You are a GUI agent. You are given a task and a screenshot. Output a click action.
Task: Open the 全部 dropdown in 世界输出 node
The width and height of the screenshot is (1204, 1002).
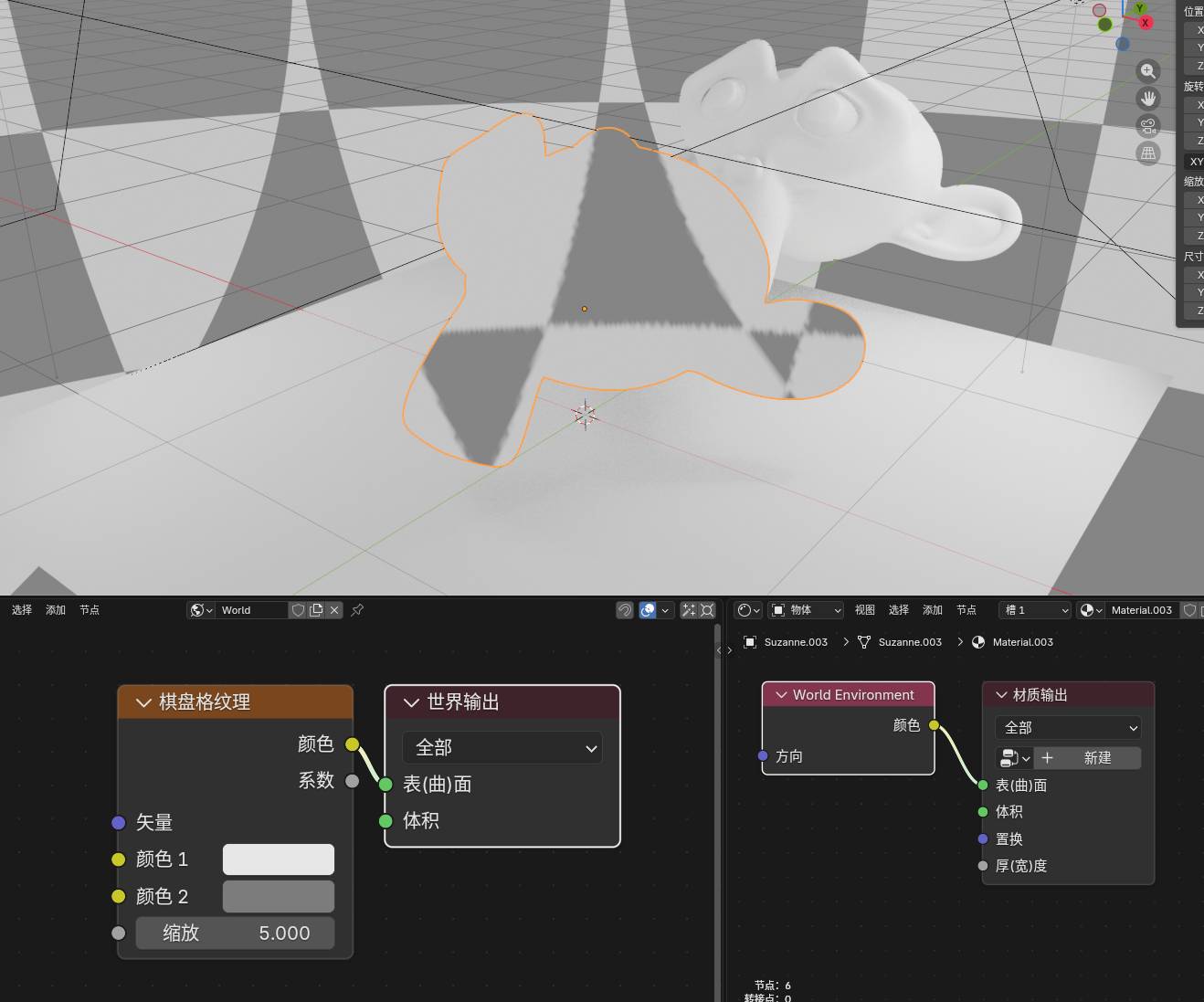pos(502,748)
